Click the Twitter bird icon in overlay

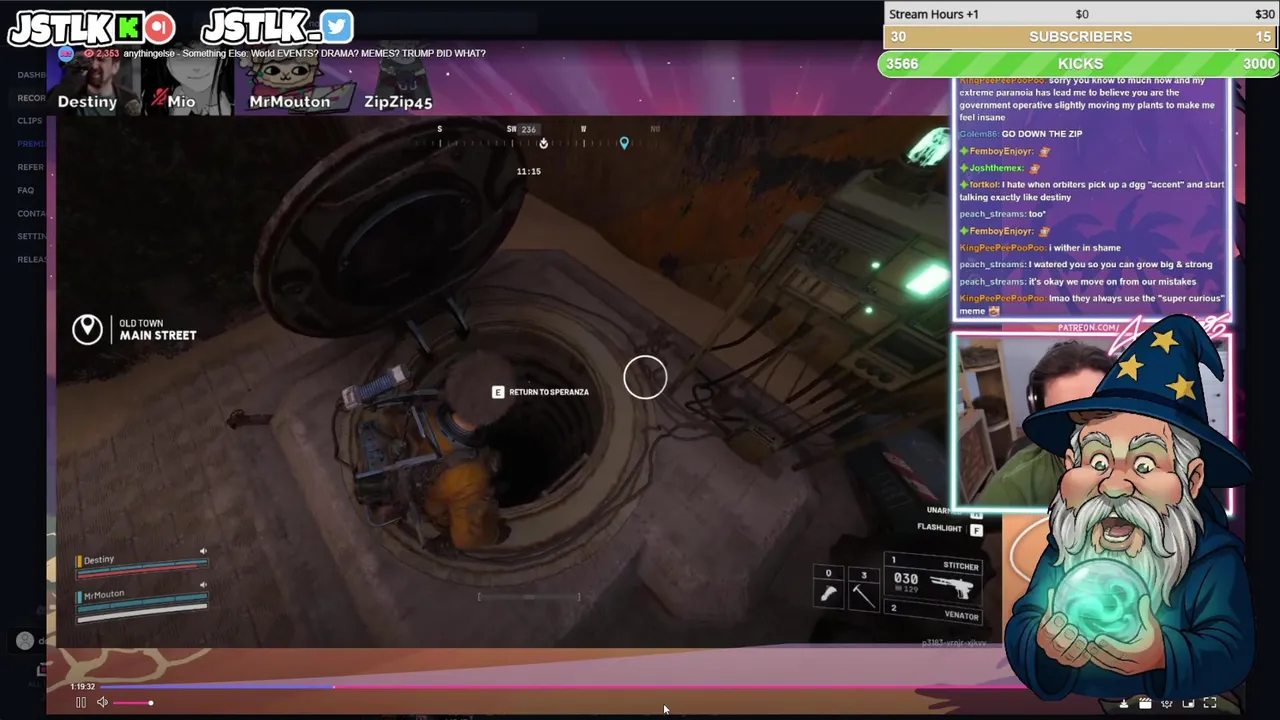pyautogui.click(x=337, y=27)
